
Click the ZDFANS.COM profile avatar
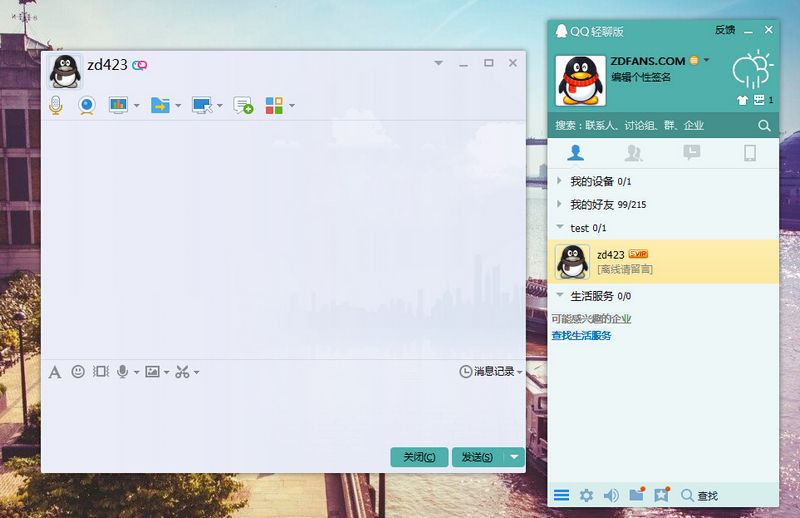[580, 81]
